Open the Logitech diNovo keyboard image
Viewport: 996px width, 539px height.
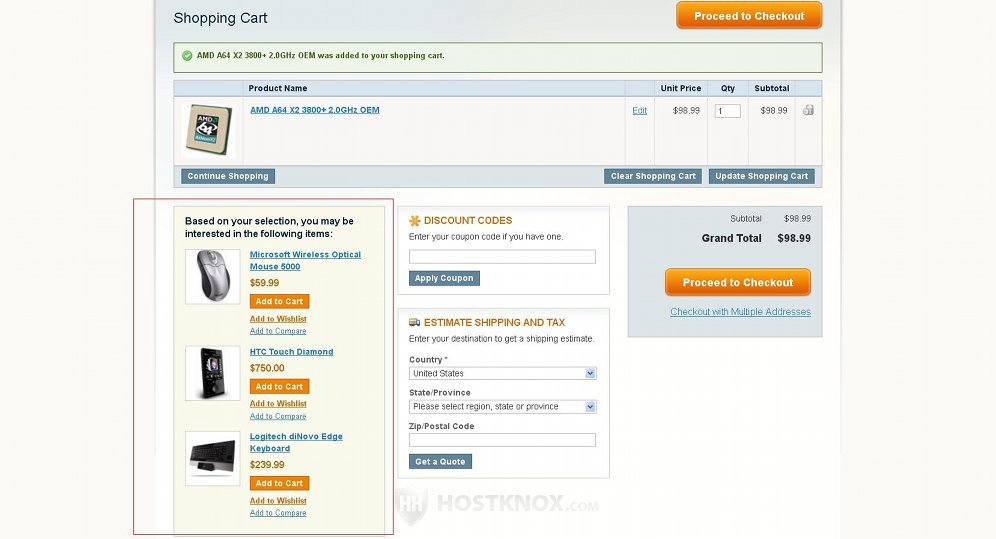click(x=212, y=458)
